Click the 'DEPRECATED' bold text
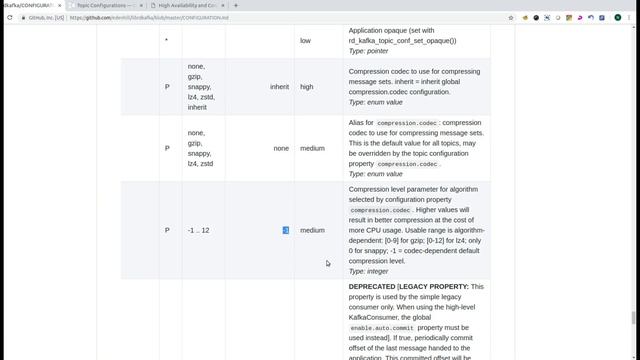Image resolution: width=640 pixels, height=360 pixels. 372,287
